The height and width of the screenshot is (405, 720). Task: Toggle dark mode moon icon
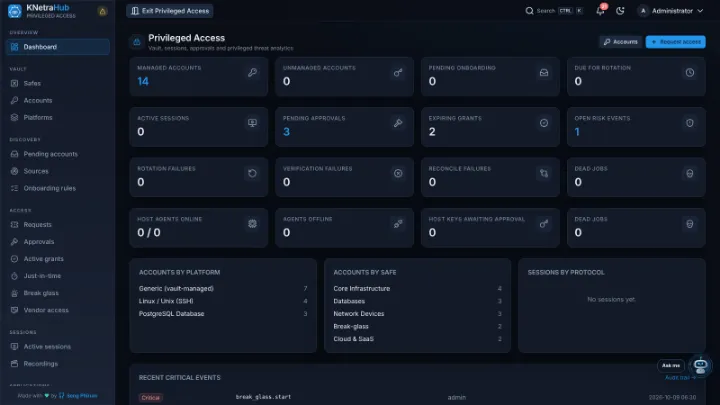point(620,11)
